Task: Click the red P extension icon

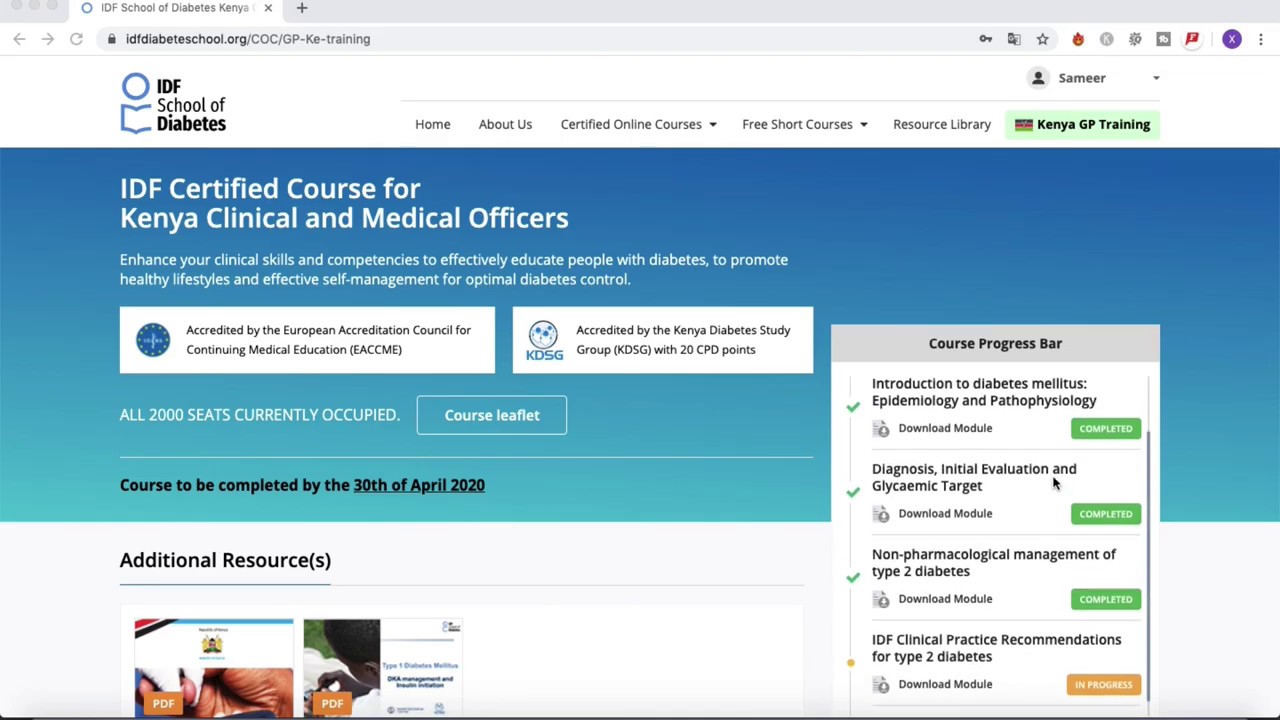Action: 1192,39
